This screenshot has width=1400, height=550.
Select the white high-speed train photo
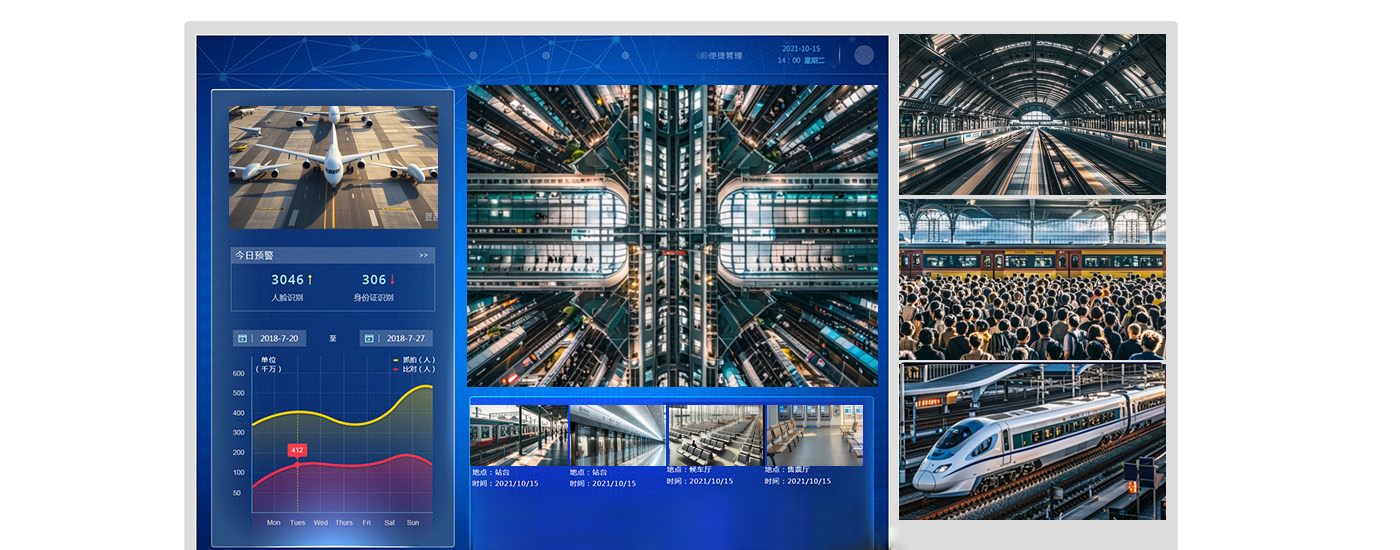[1032, 442]
